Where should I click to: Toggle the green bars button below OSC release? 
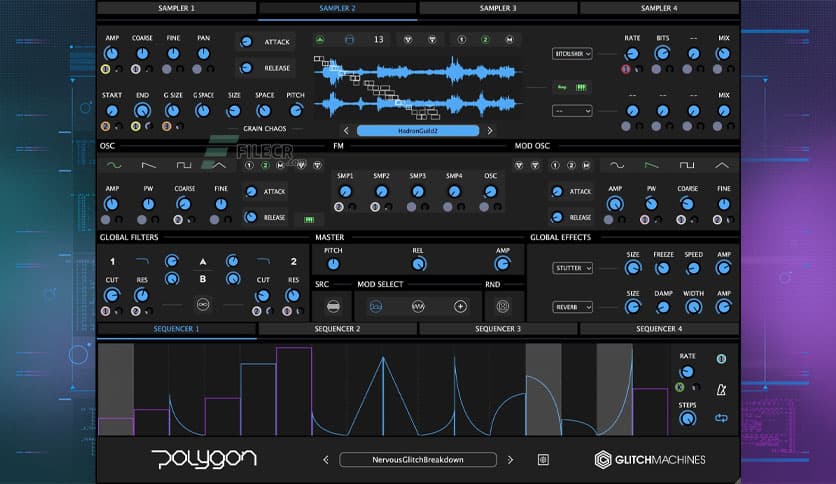(x=309, y=219)
